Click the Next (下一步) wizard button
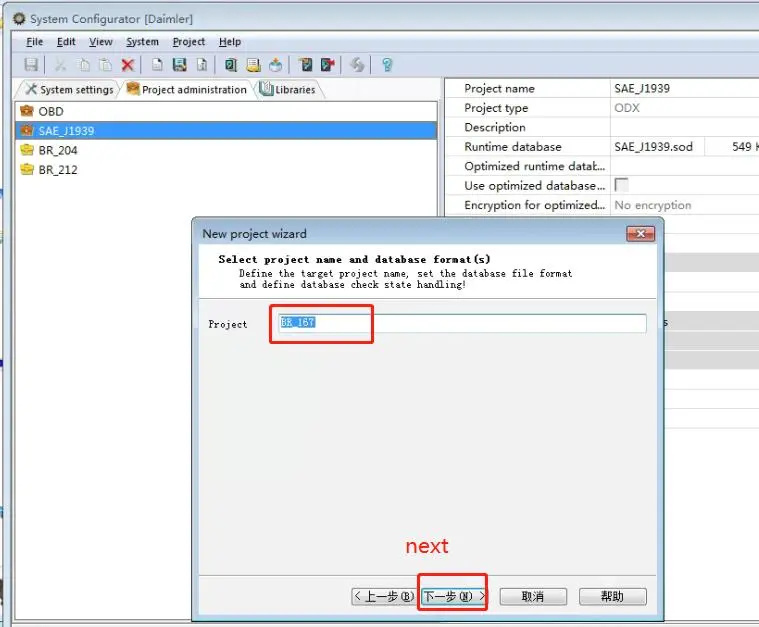The width and height of the screenshot is (759, 627). pyautogui.click(x=453, y=596)
